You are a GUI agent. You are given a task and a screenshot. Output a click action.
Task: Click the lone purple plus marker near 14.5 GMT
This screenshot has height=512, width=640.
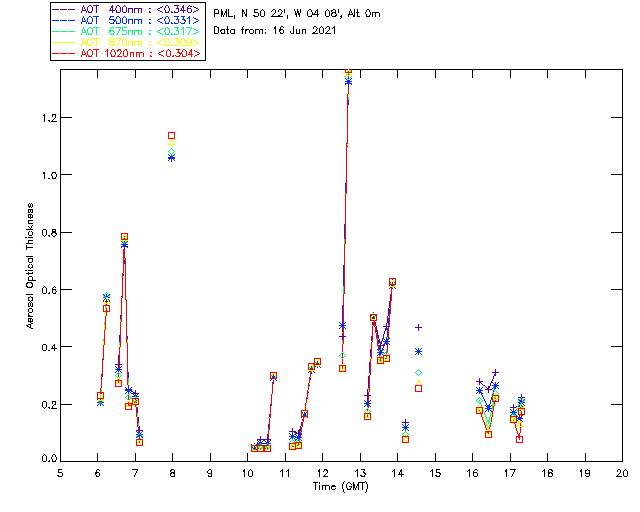[418, 327]
